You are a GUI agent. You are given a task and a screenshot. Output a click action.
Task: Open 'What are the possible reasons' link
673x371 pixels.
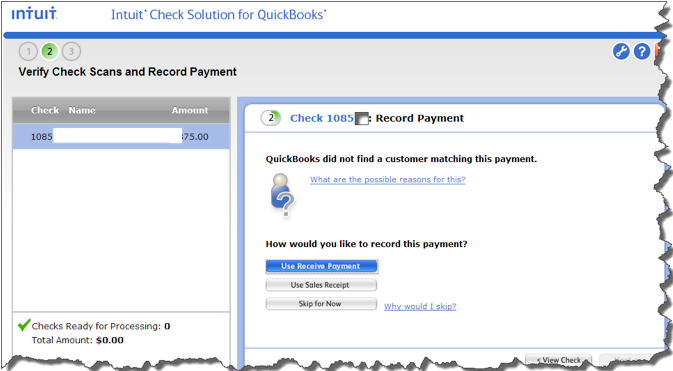388,179
